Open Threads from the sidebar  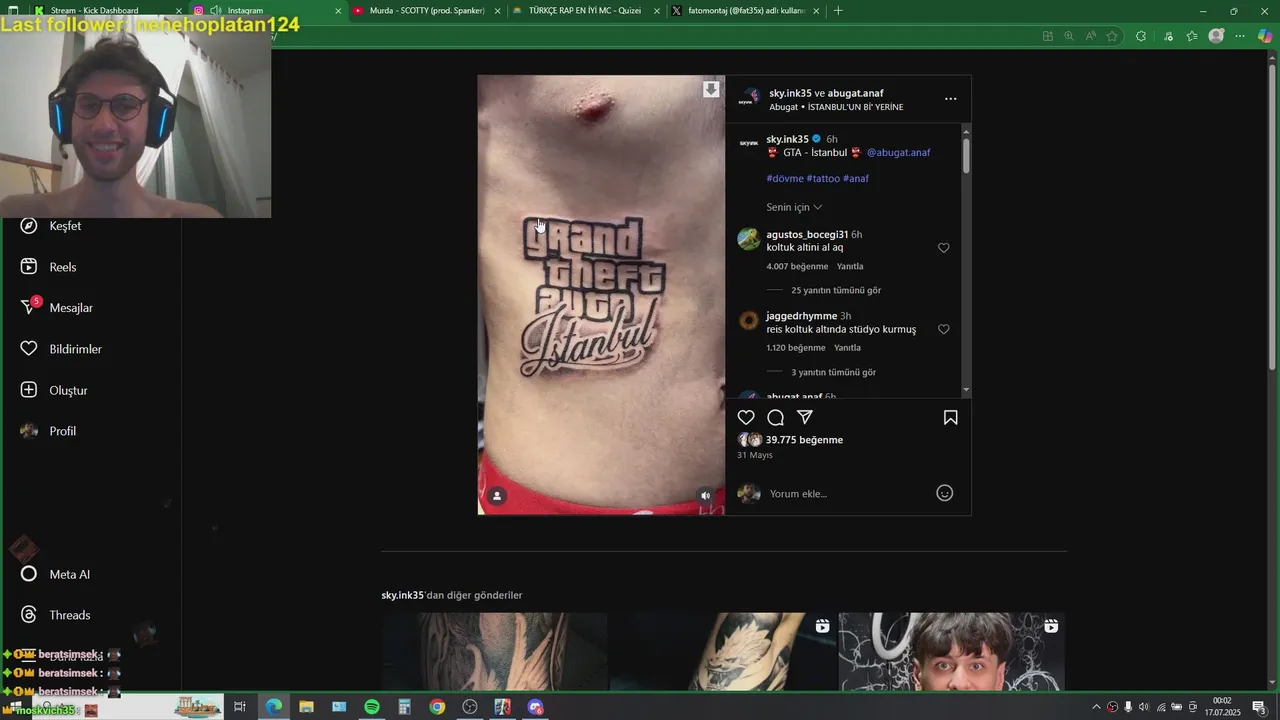click(x=56, y=615)
